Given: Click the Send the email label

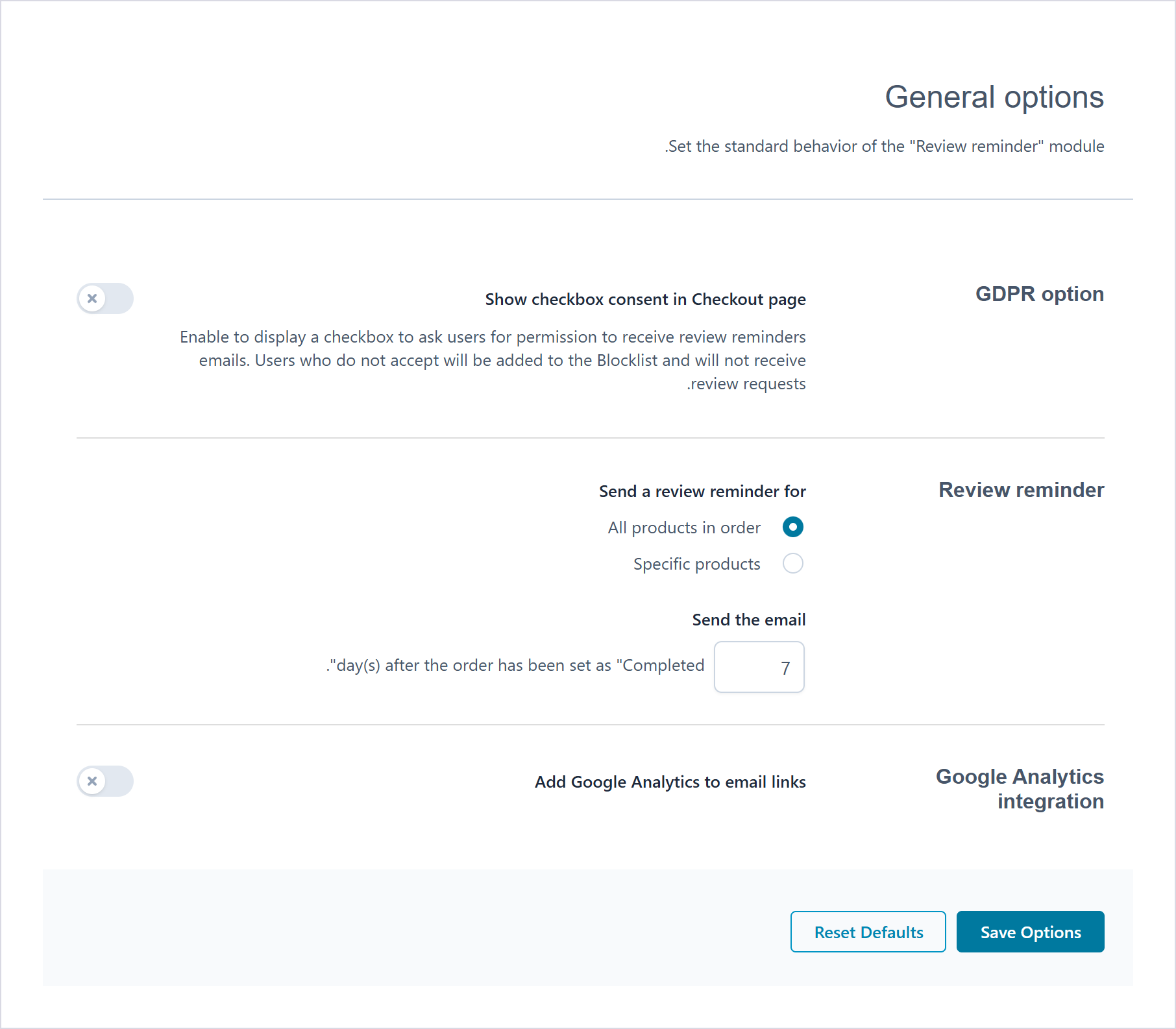Looking at the screenshot, I should coord(749,620).
